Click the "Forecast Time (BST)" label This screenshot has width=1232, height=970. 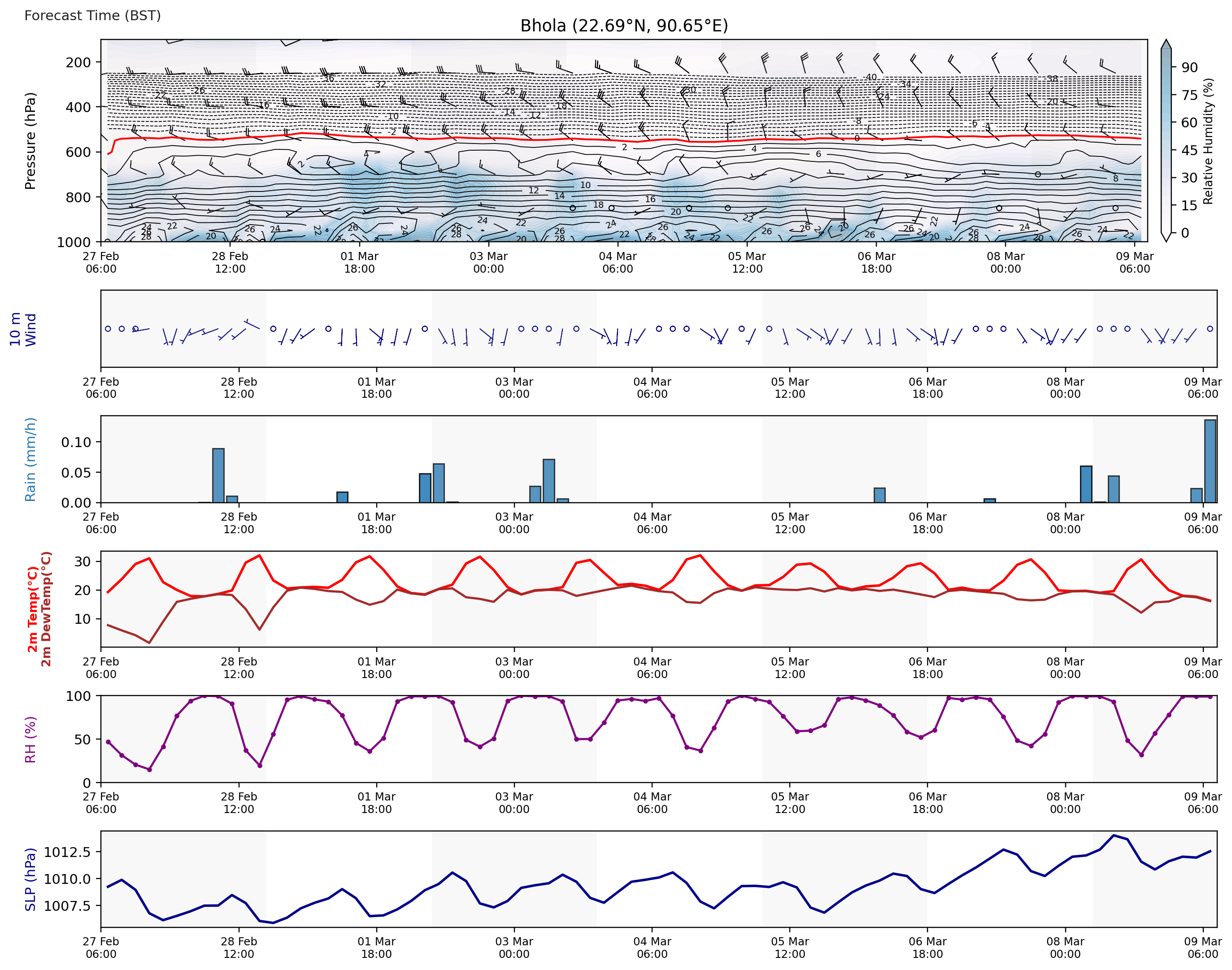tap(92, 15)
